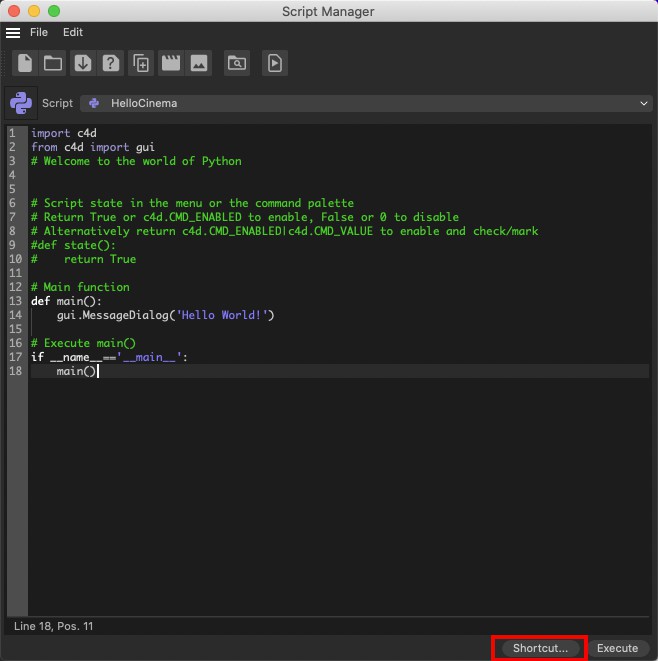Open the help question-mark icon
This screenshot has height=661, width=658.
point(110,63)
